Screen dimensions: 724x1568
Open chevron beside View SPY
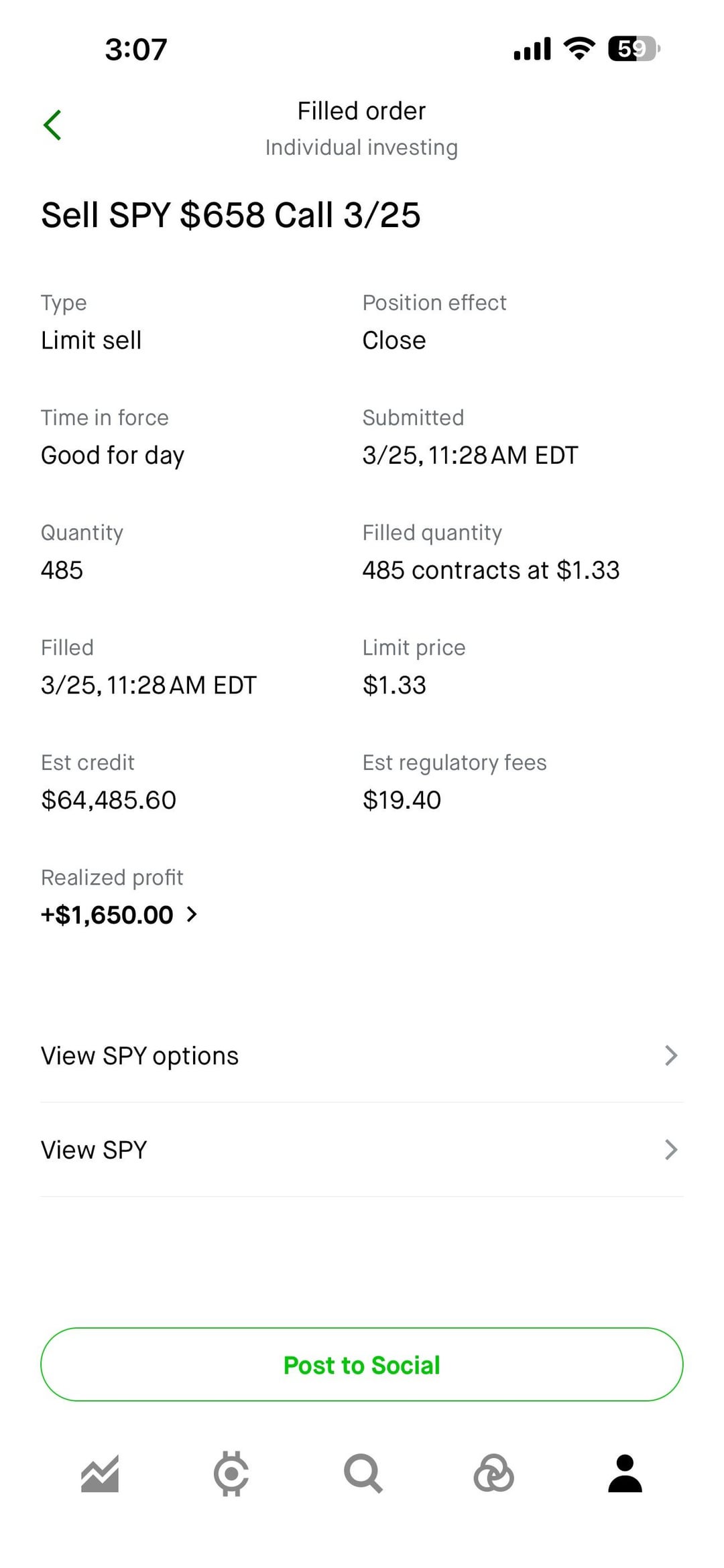(x=670, y=1150)
